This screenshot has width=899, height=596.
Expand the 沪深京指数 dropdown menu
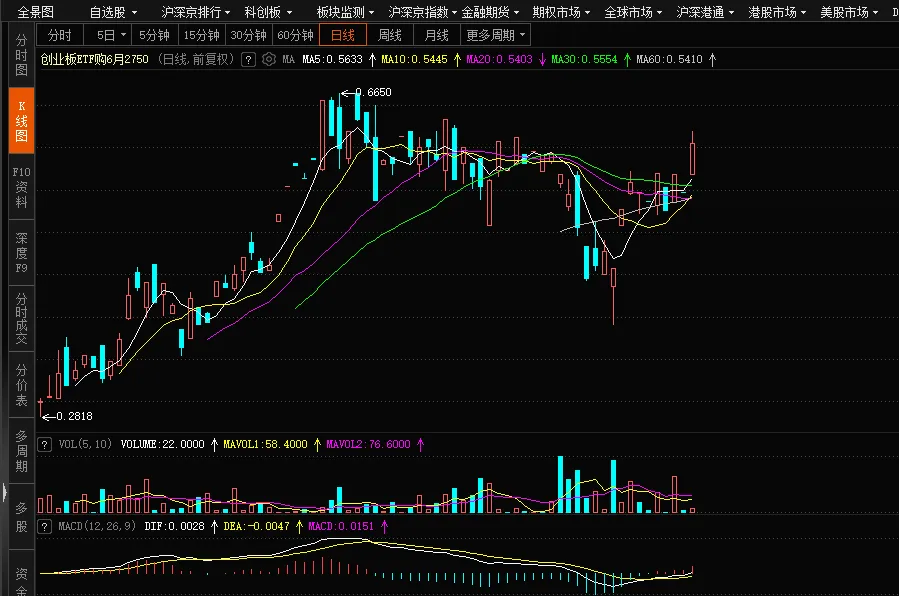(423, 12)
